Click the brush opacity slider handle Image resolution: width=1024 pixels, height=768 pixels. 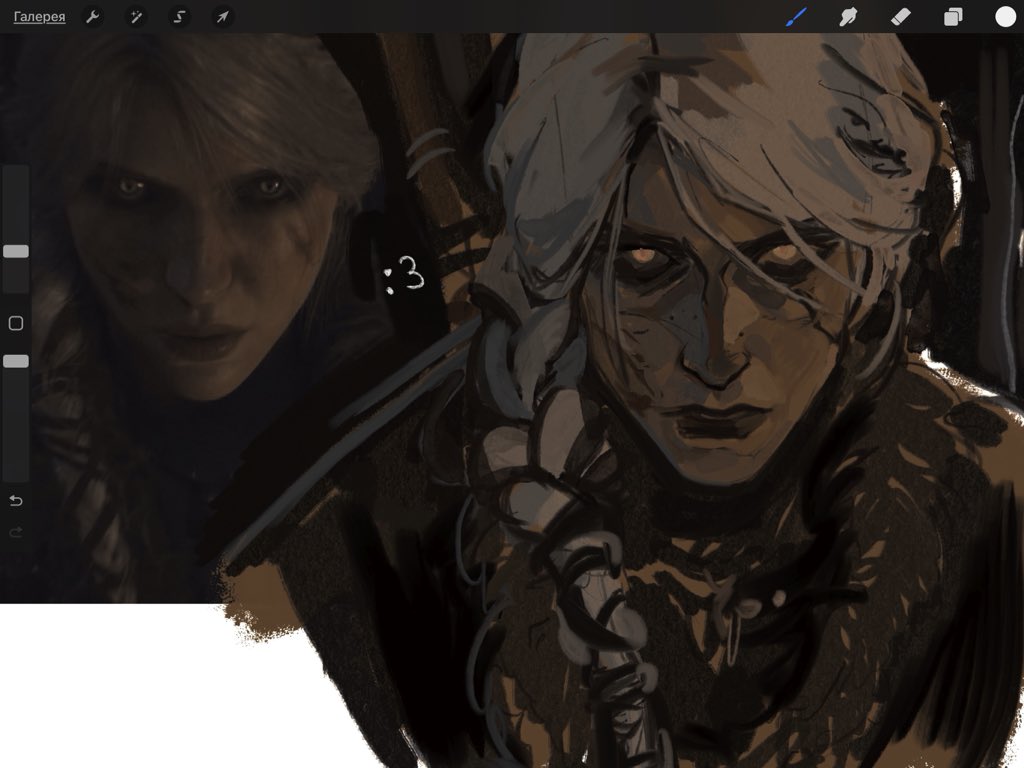[x=16, y=361]
